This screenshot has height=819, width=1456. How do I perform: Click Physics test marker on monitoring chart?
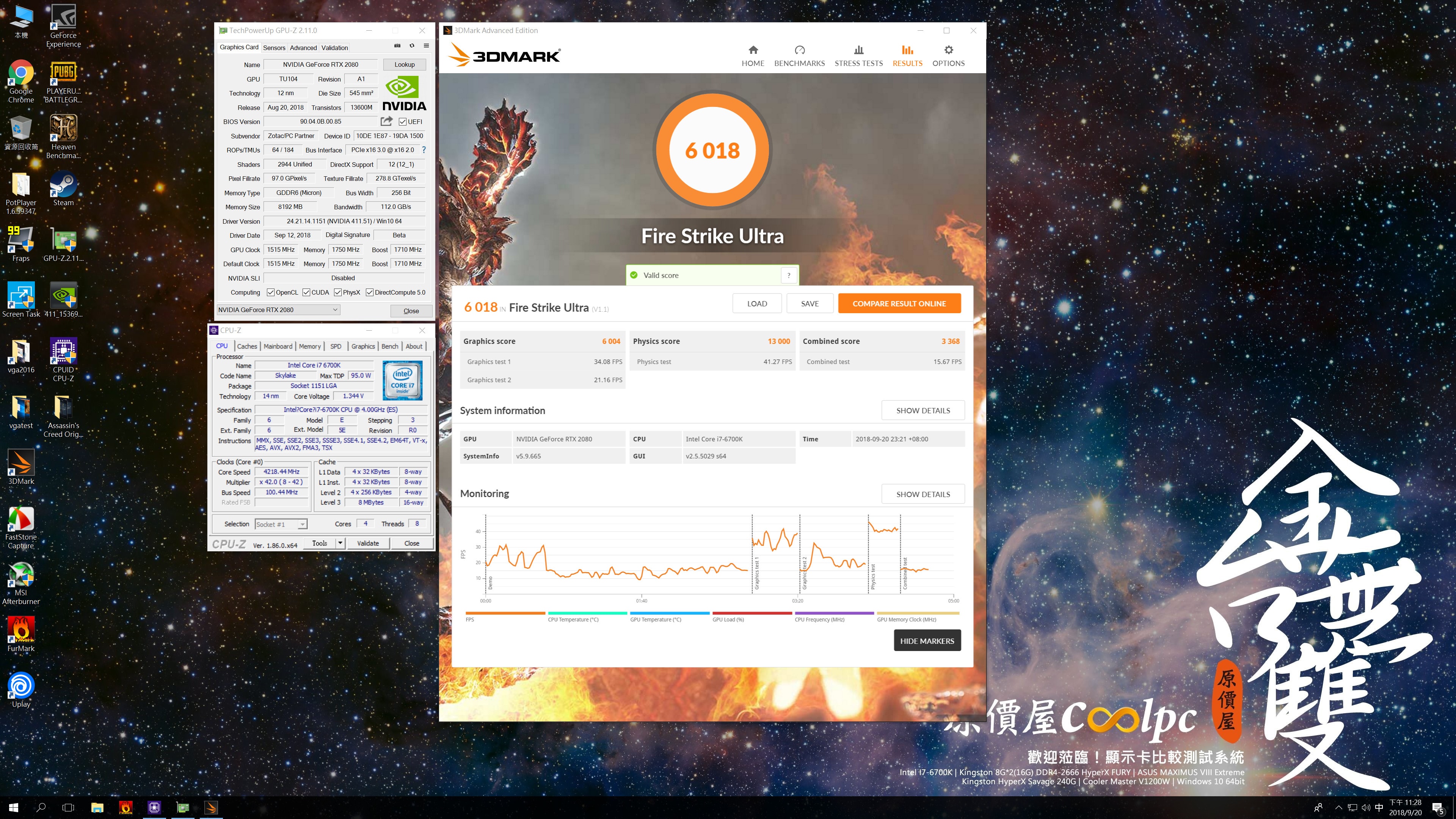[873, 576]
